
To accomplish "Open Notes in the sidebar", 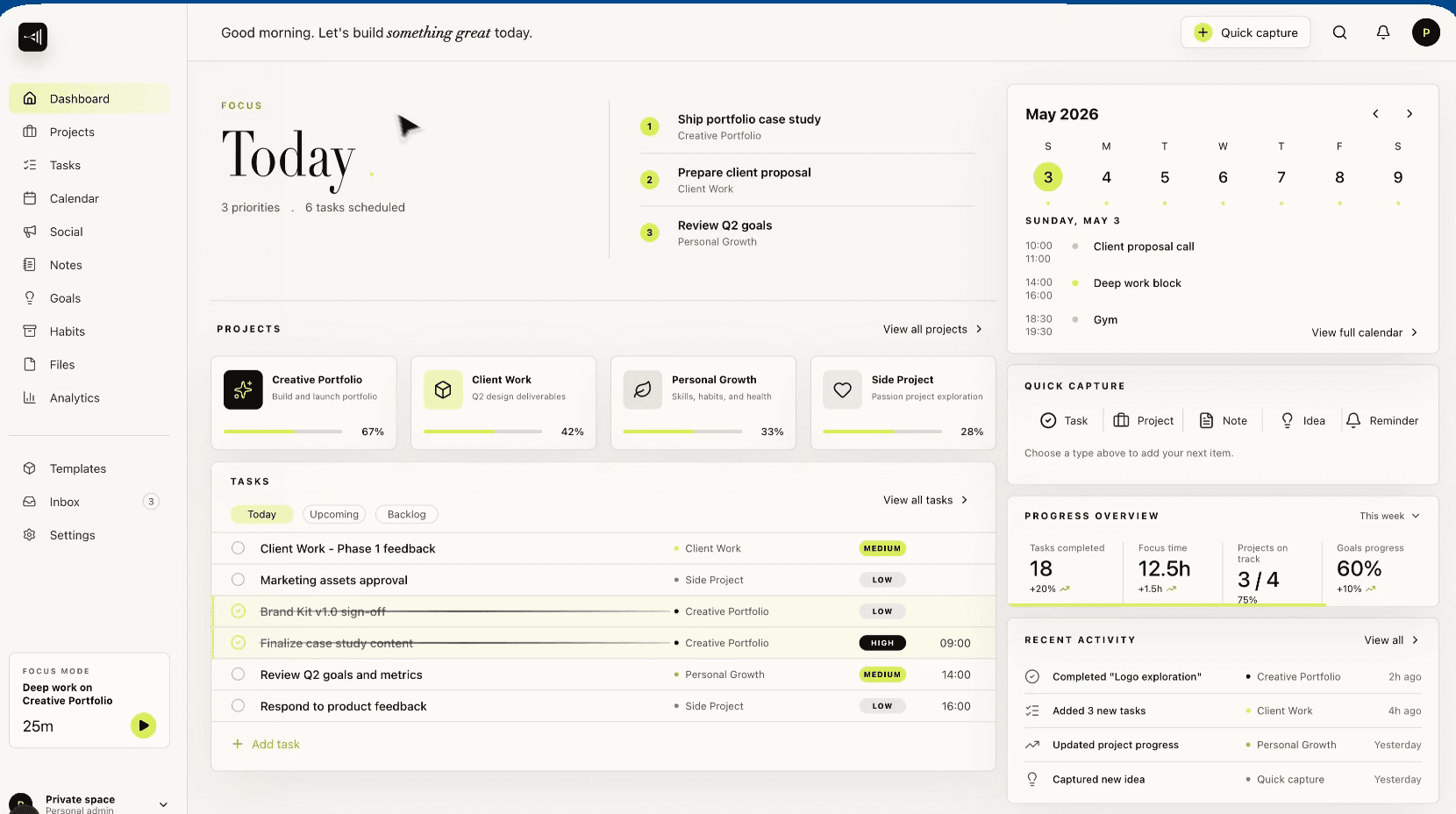I will (x=89, y=265).
